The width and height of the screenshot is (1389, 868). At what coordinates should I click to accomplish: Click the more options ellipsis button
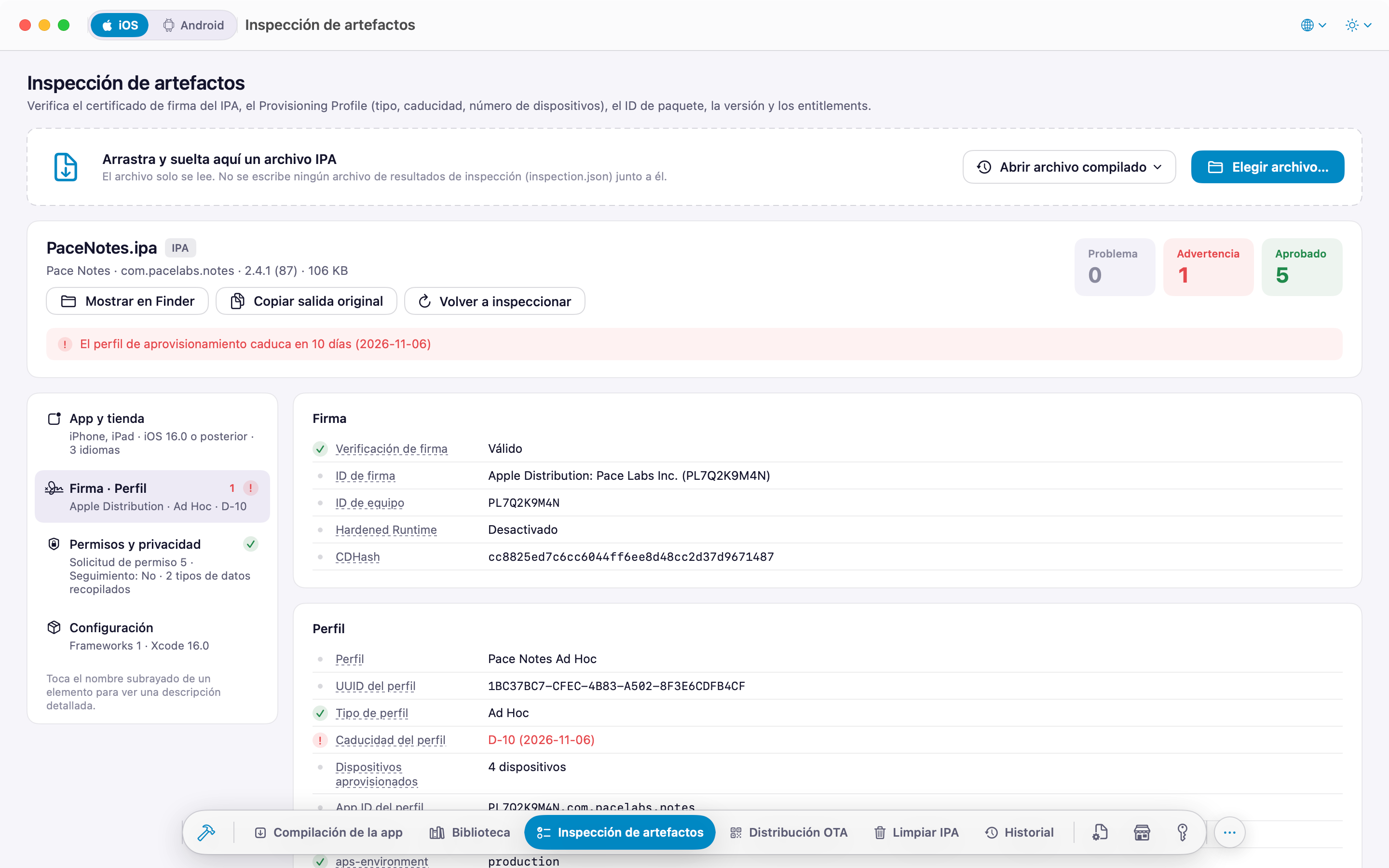pos(1229,832)
